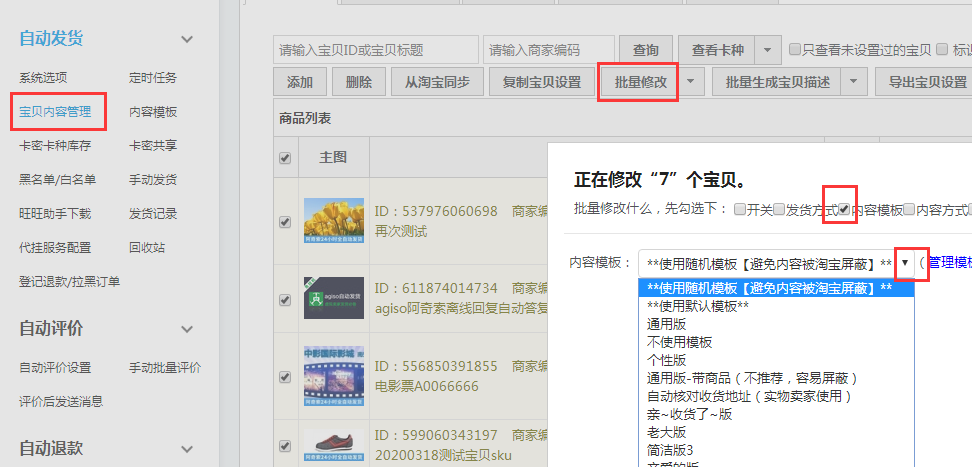Click the 删除 button
Viewport: 972px width, 467px height.
(359, 82)
